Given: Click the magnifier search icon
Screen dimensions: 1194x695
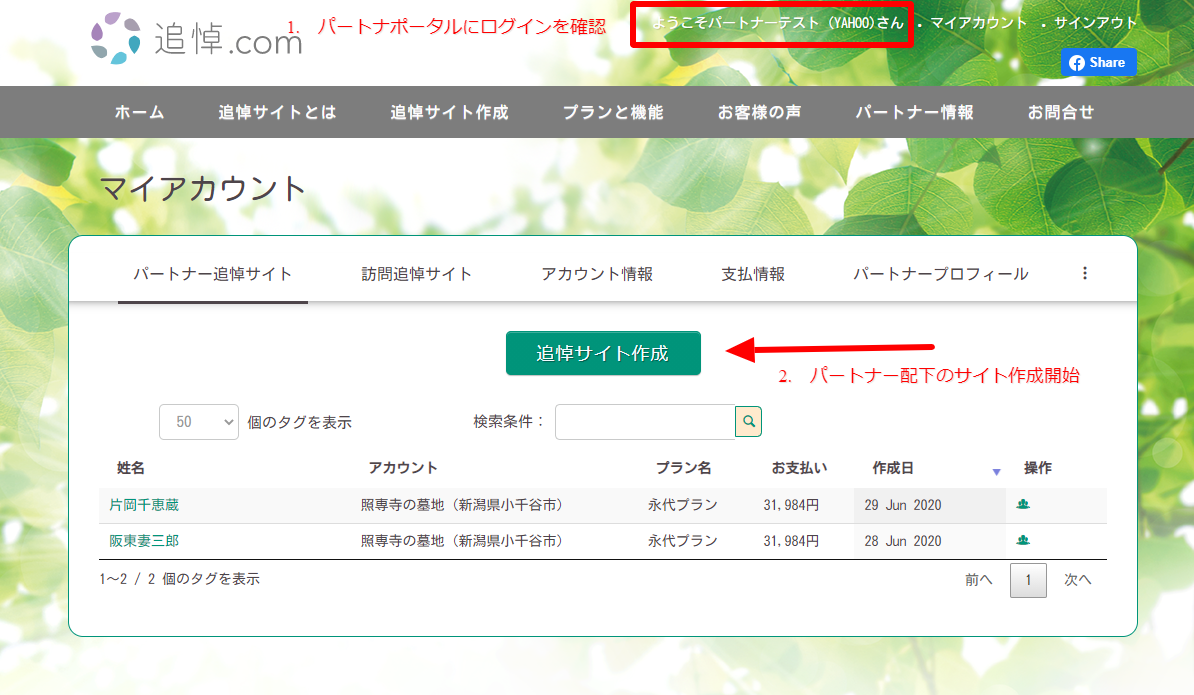Looking at the screenshot, I should tap(748, 422).
